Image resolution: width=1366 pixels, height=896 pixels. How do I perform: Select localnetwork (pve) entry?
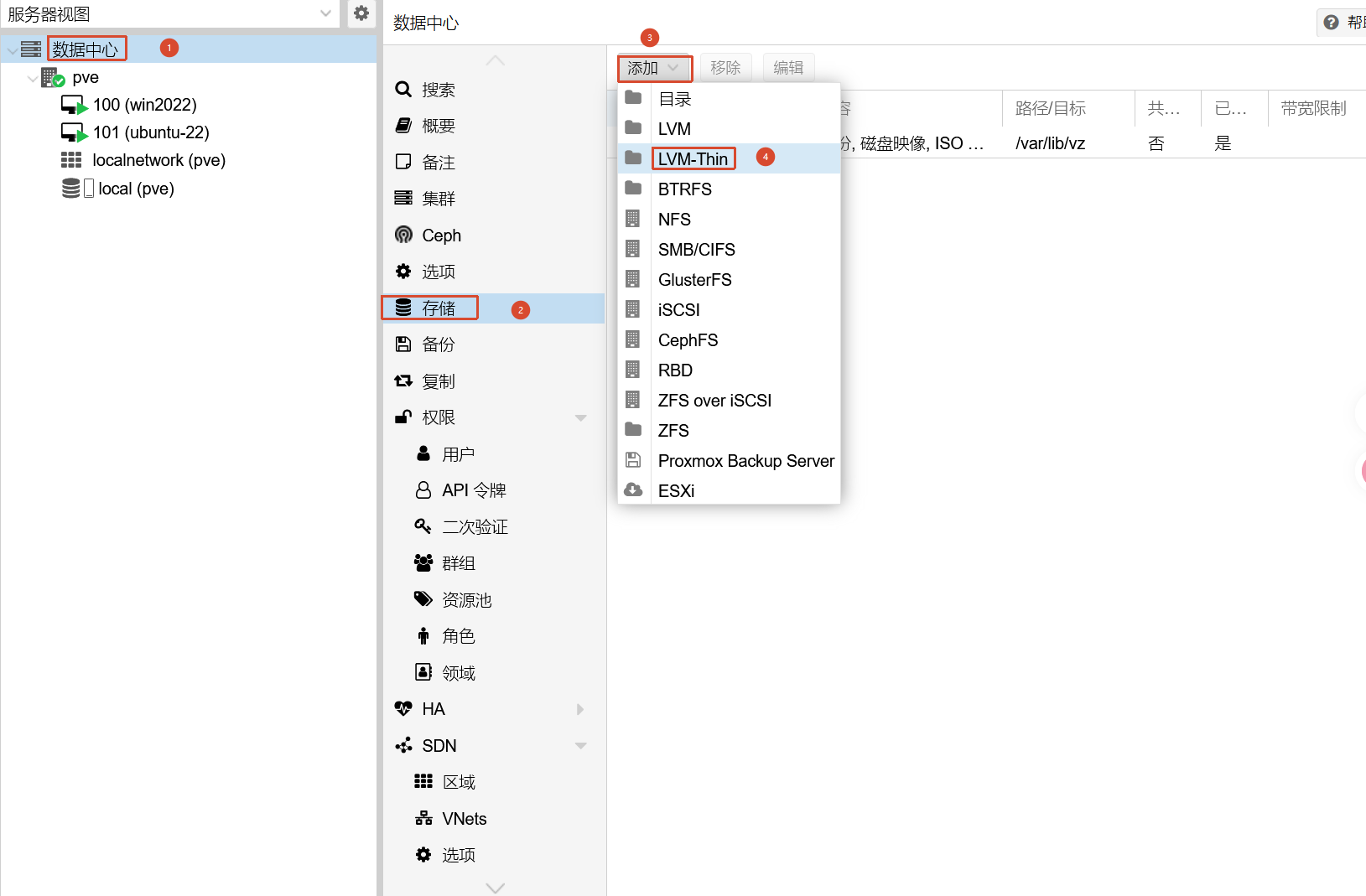click(158, 160)
